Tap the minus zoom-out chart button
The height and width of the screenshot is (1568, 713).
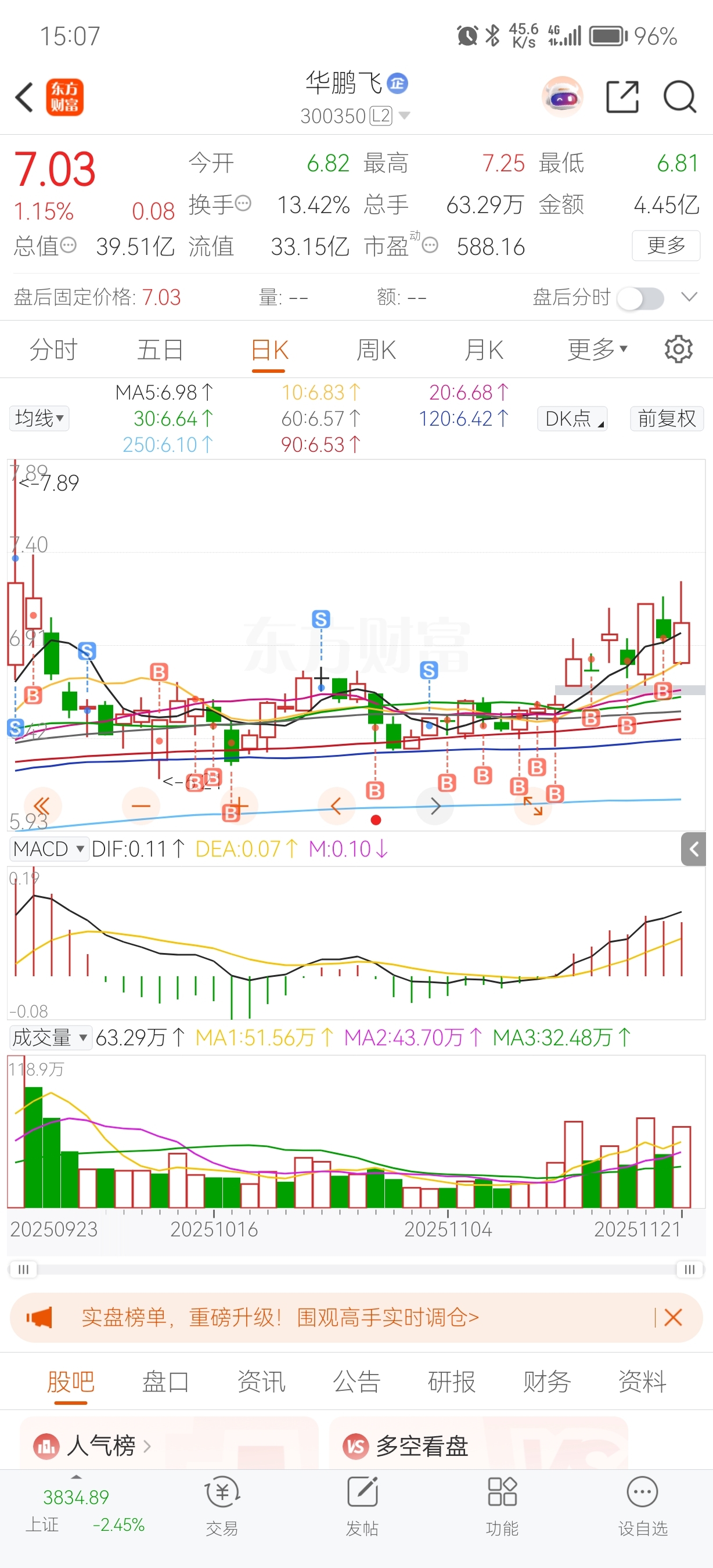click(141, 807)
